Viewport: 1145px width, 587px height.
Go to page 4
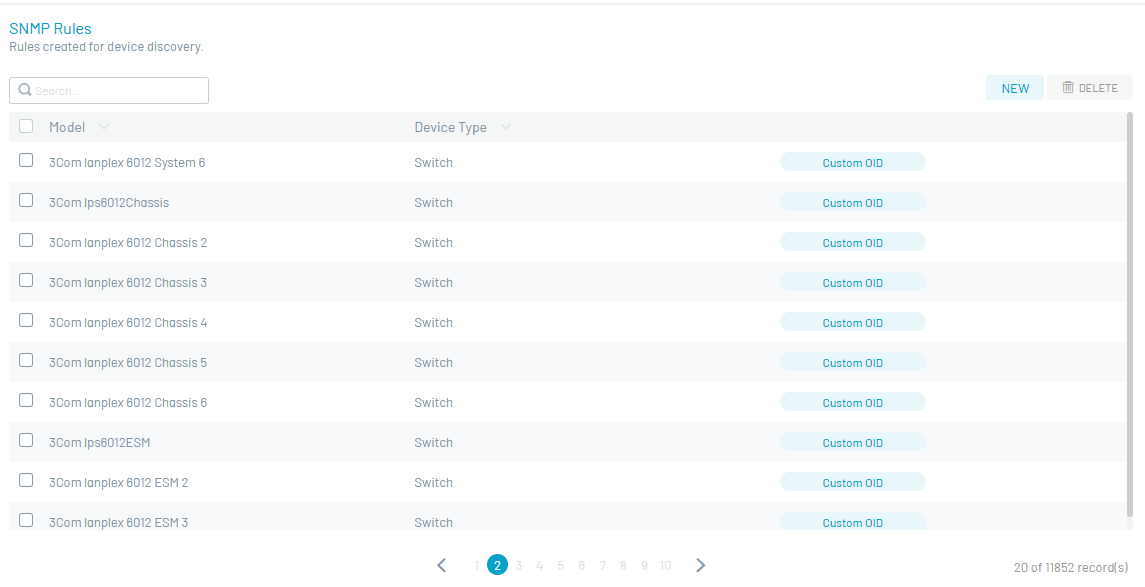(x=540, y=565)
